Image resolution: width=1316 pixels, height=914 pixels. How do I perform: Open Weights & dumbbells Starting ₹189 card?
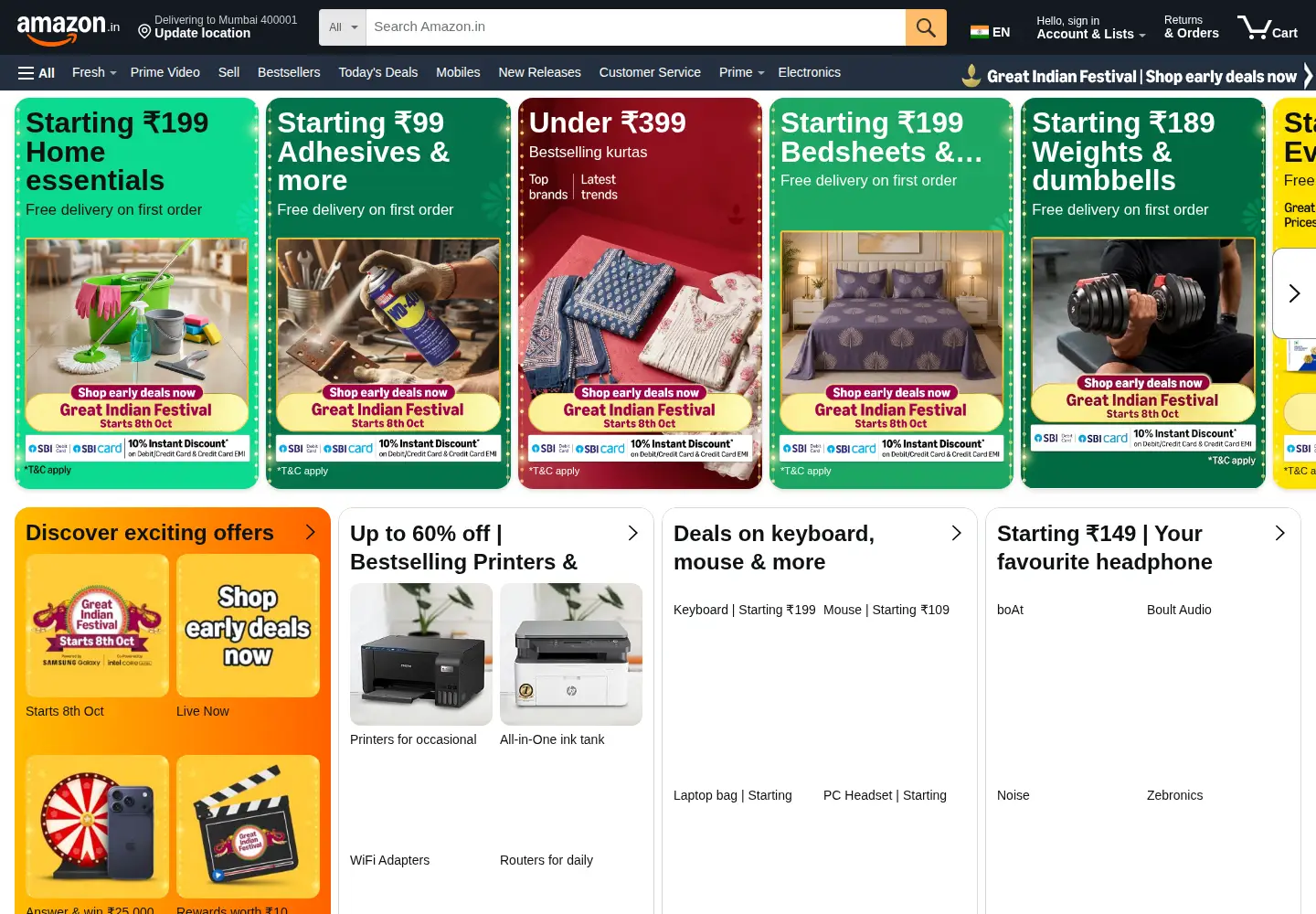pyautogui.click(x=1142, y=293)
